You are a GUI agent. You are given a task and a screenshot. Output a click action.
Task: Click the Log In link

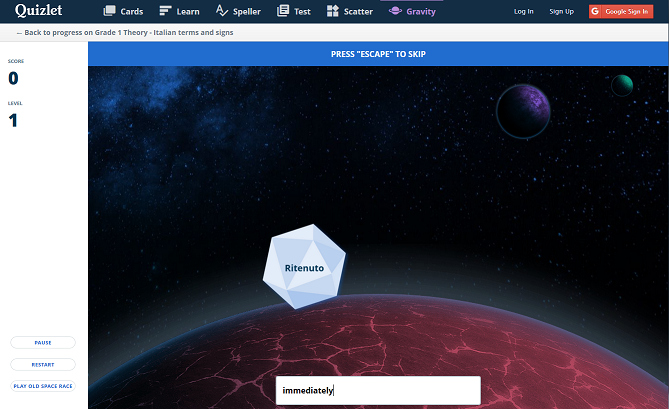[x=524, y=12]
